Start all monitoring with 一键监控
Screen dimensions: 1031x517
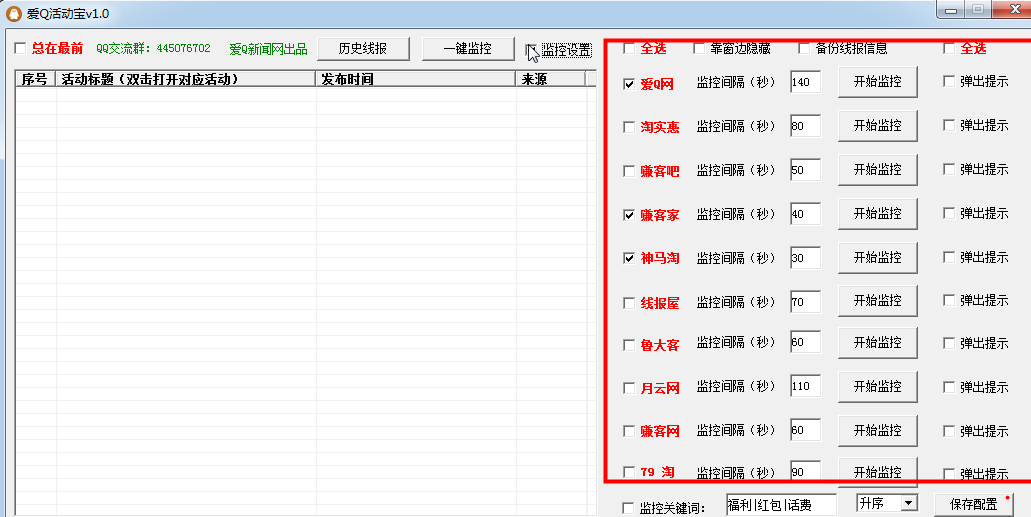[468, 49]
